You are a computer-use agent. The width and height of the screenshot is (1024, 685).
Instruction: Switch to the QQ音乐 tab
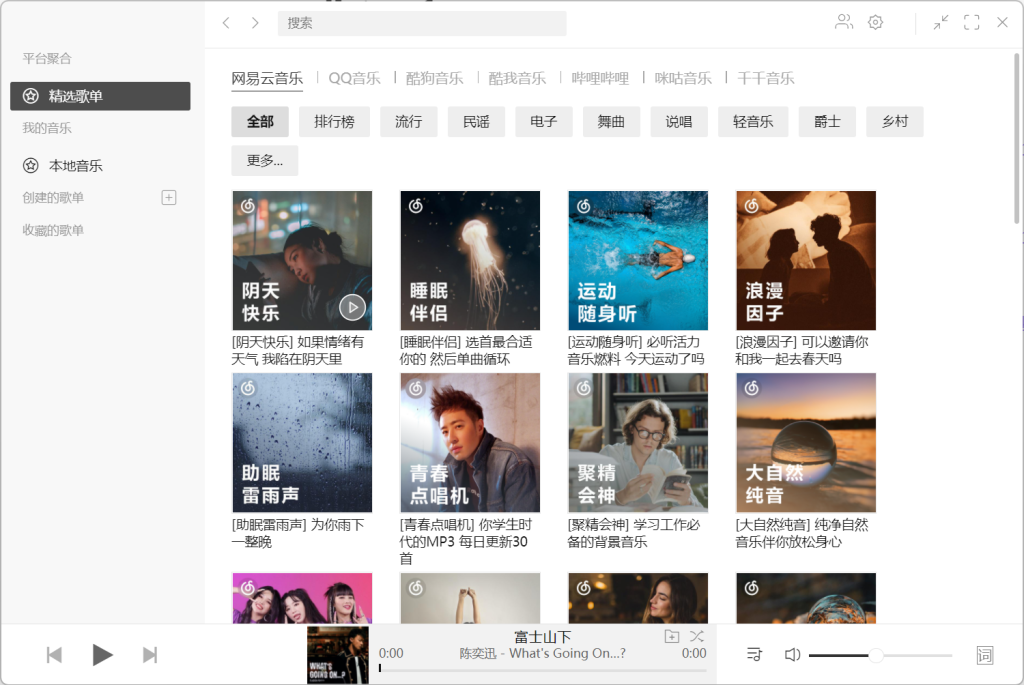pos(355,78)
